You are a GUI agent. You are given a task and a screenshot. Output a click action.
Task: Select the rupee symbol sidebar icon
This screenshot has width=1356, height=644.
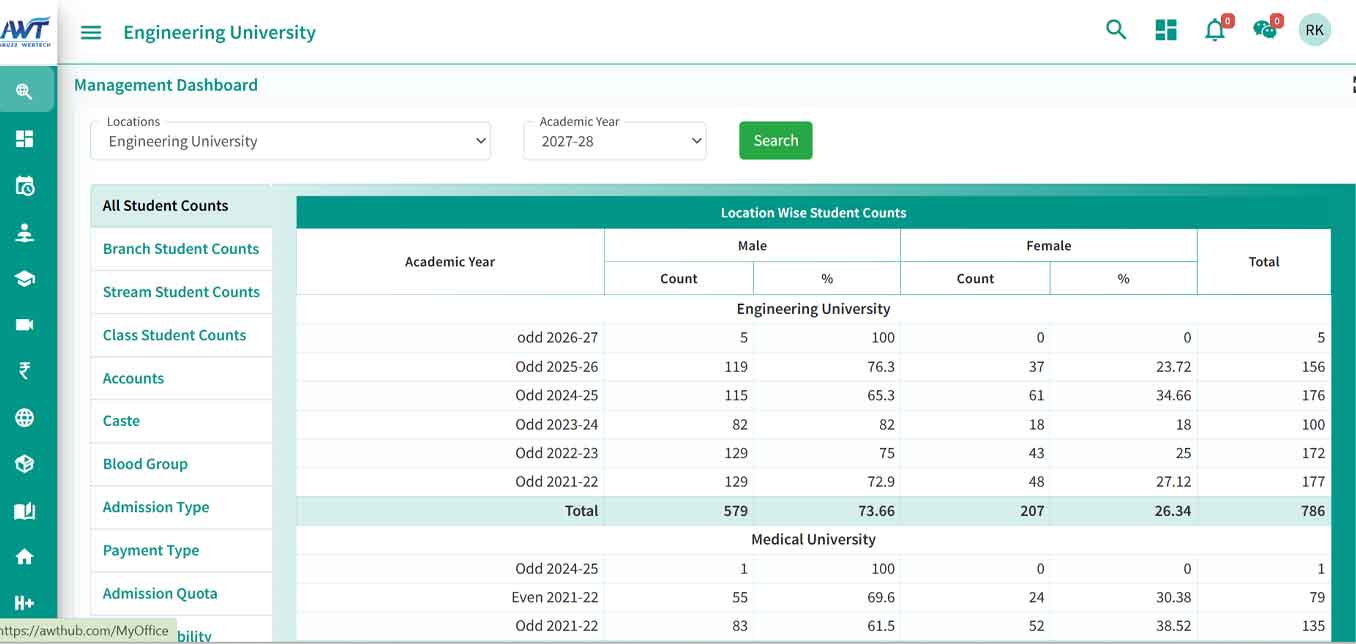click(25, 371)
